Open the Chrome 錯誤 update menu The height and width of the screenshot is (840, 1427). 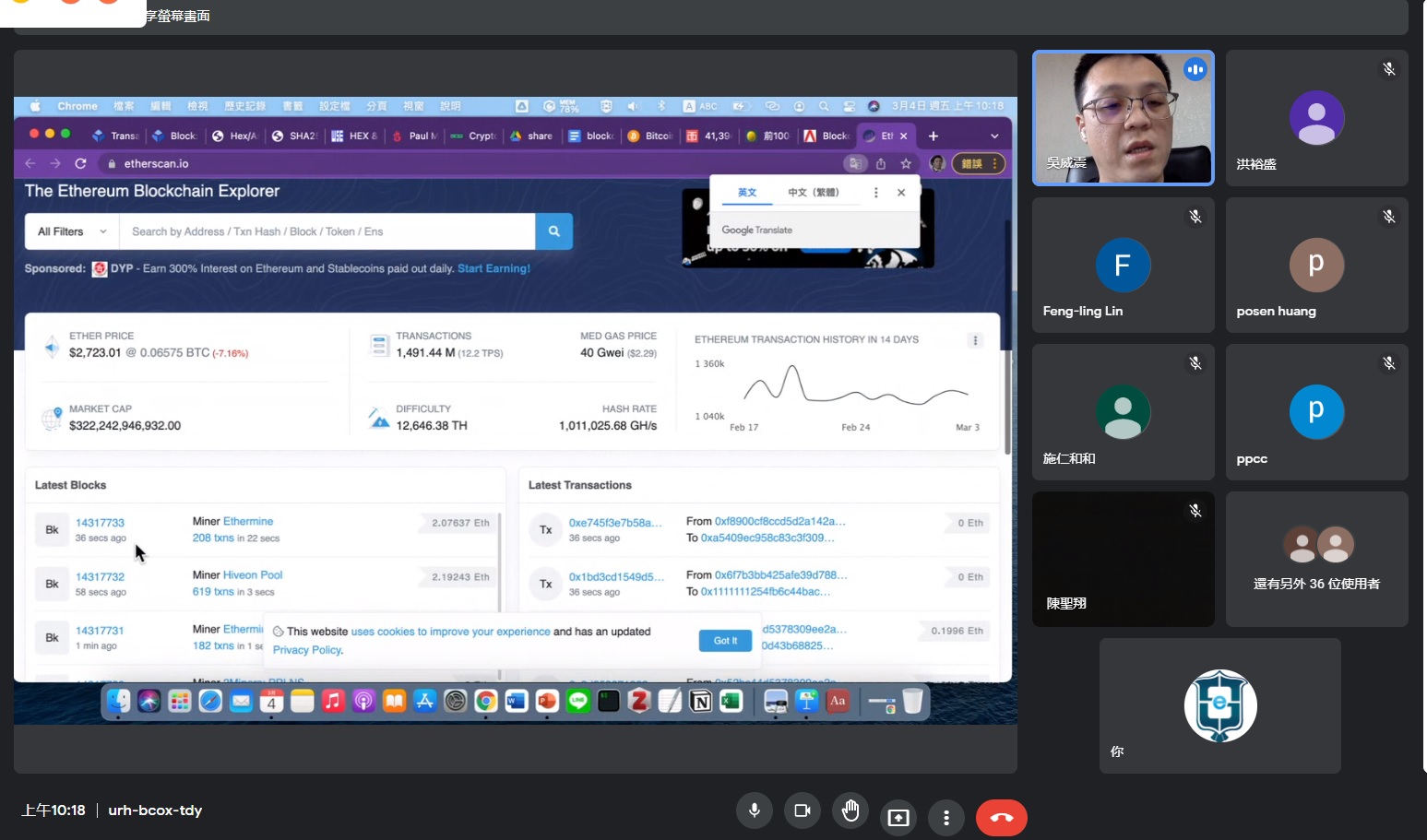tap(977, 163)
